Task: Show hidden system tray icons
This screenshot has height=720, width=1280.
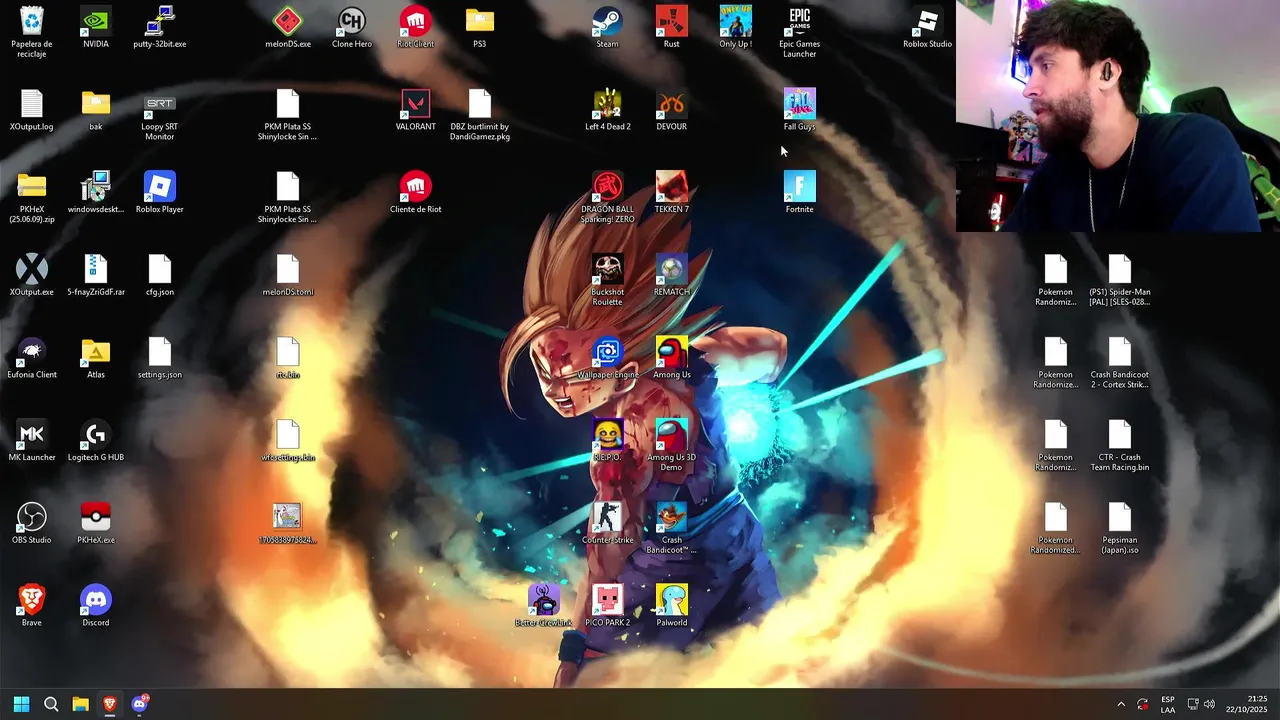Action: pyautogui.click(x=1121, y=704)
